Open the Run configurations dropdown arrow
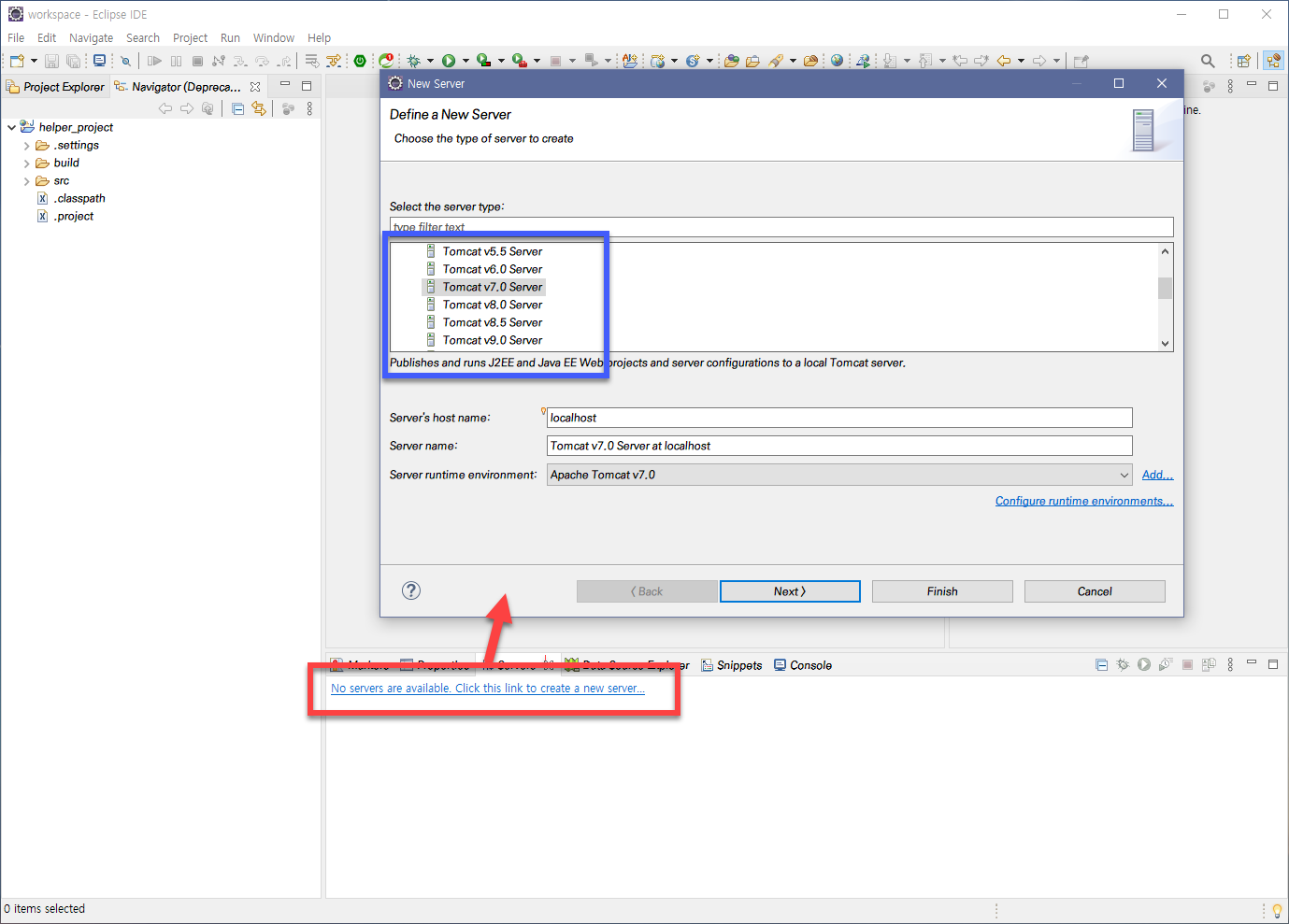The width and height of the screenshot is (1289, 924). [465, 61]
